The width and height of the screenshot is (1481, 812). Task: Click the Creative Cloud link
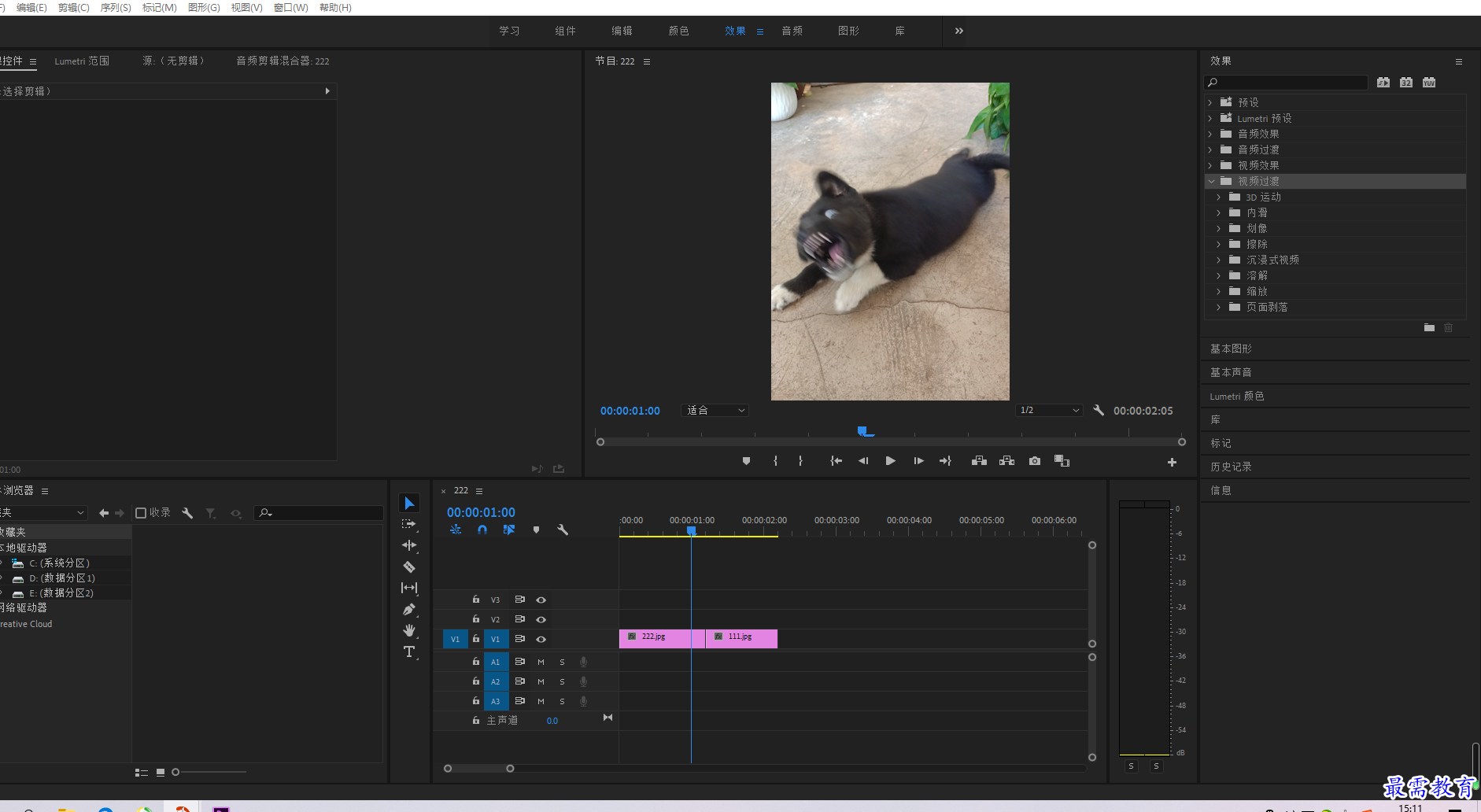click(26, 624)
